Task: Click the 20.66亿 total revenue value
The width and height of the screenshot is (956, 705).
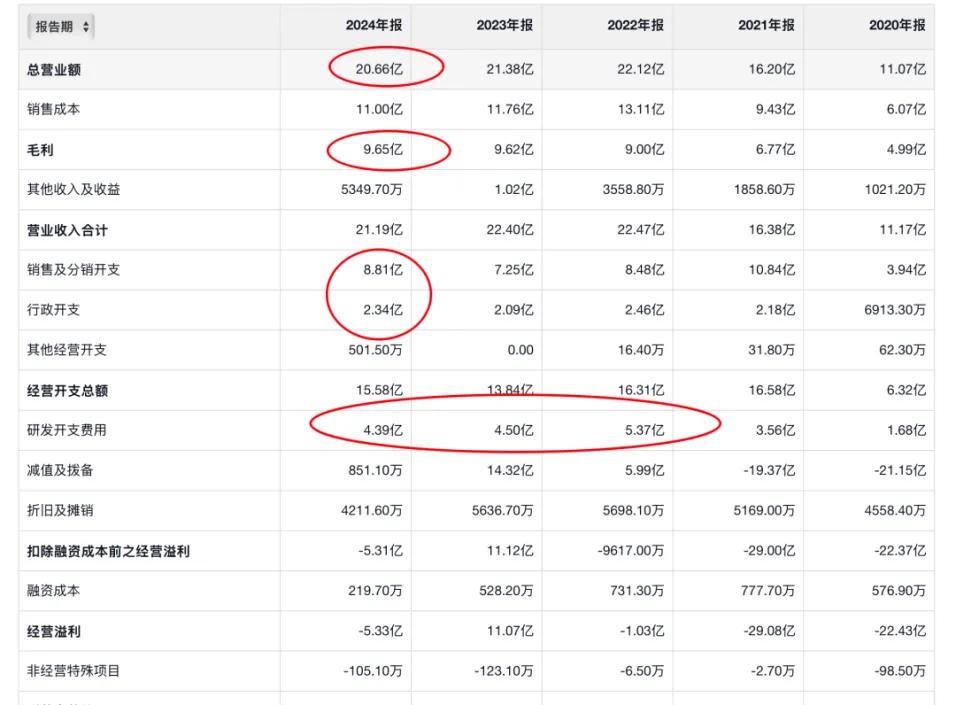Action: pyautogui.click(x=379, y=70)
